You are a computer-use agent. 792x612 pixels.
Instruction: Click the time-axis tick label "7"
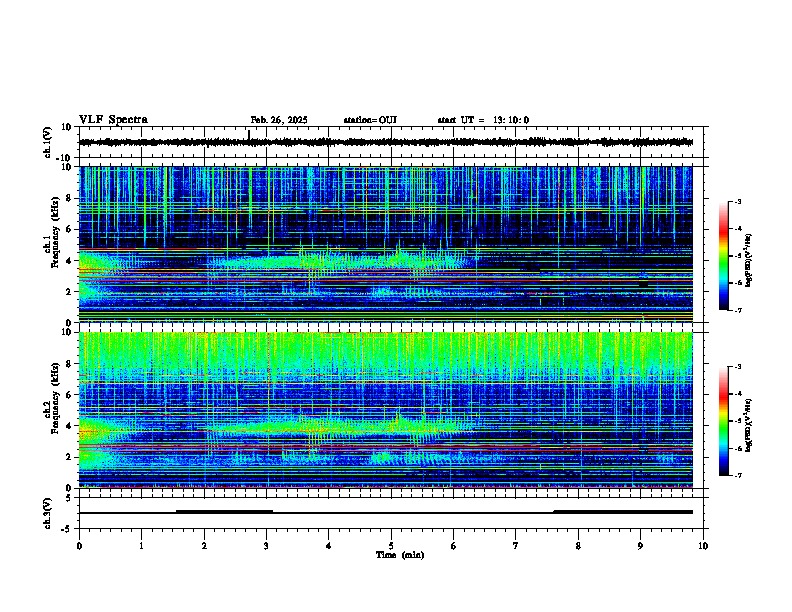pyautogui.click(x=516, y=546)
